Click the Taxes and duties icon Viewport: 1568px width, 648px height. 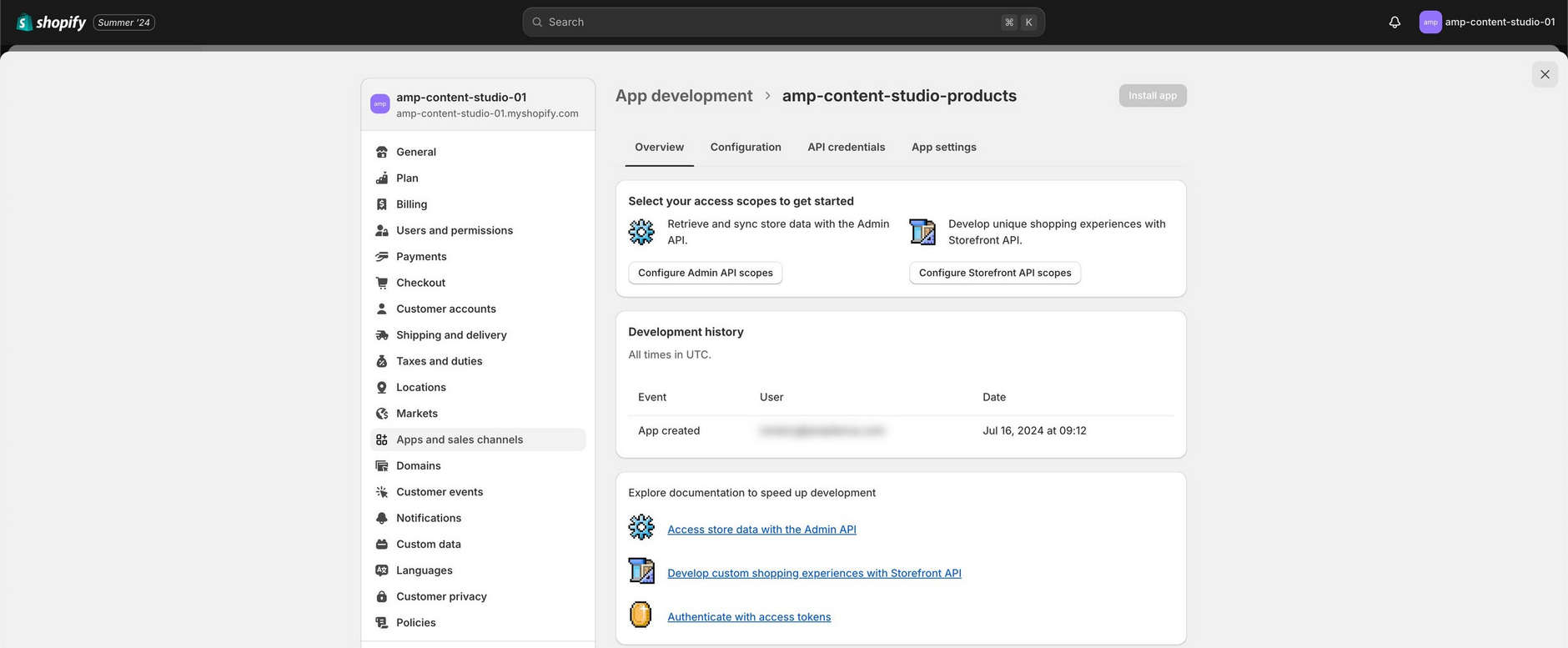[x=382, y=361]
